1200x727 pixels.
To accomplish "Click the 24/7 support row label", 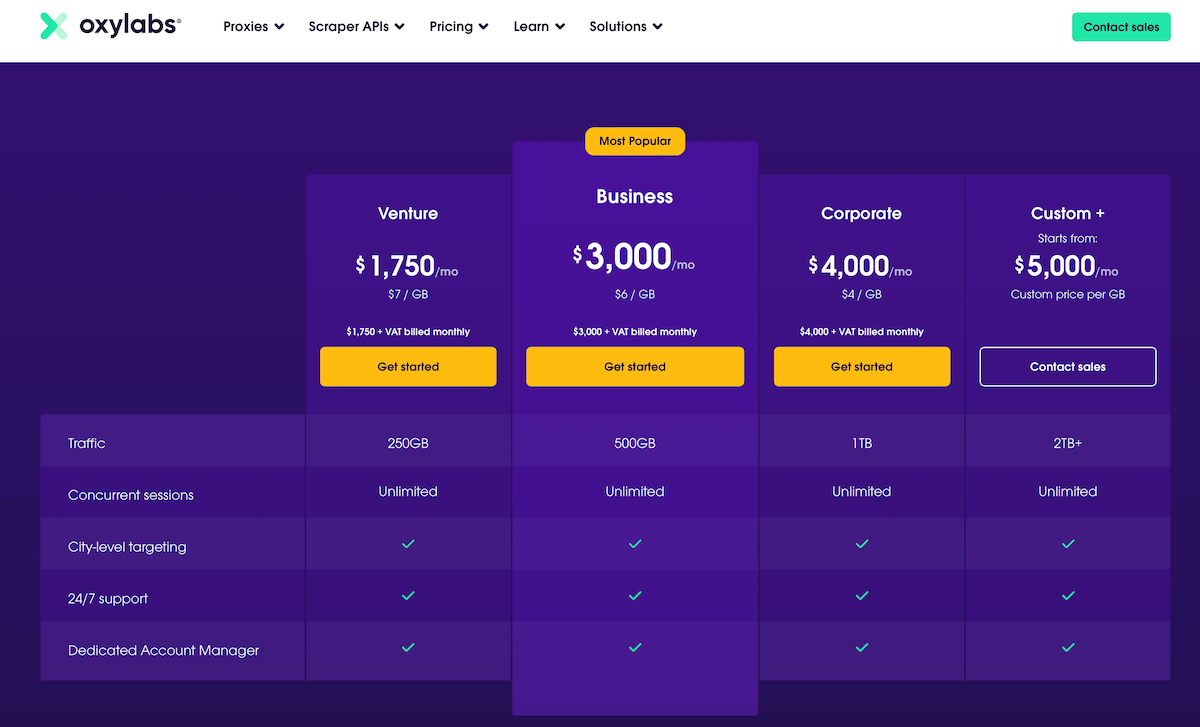I will point(108,599).
